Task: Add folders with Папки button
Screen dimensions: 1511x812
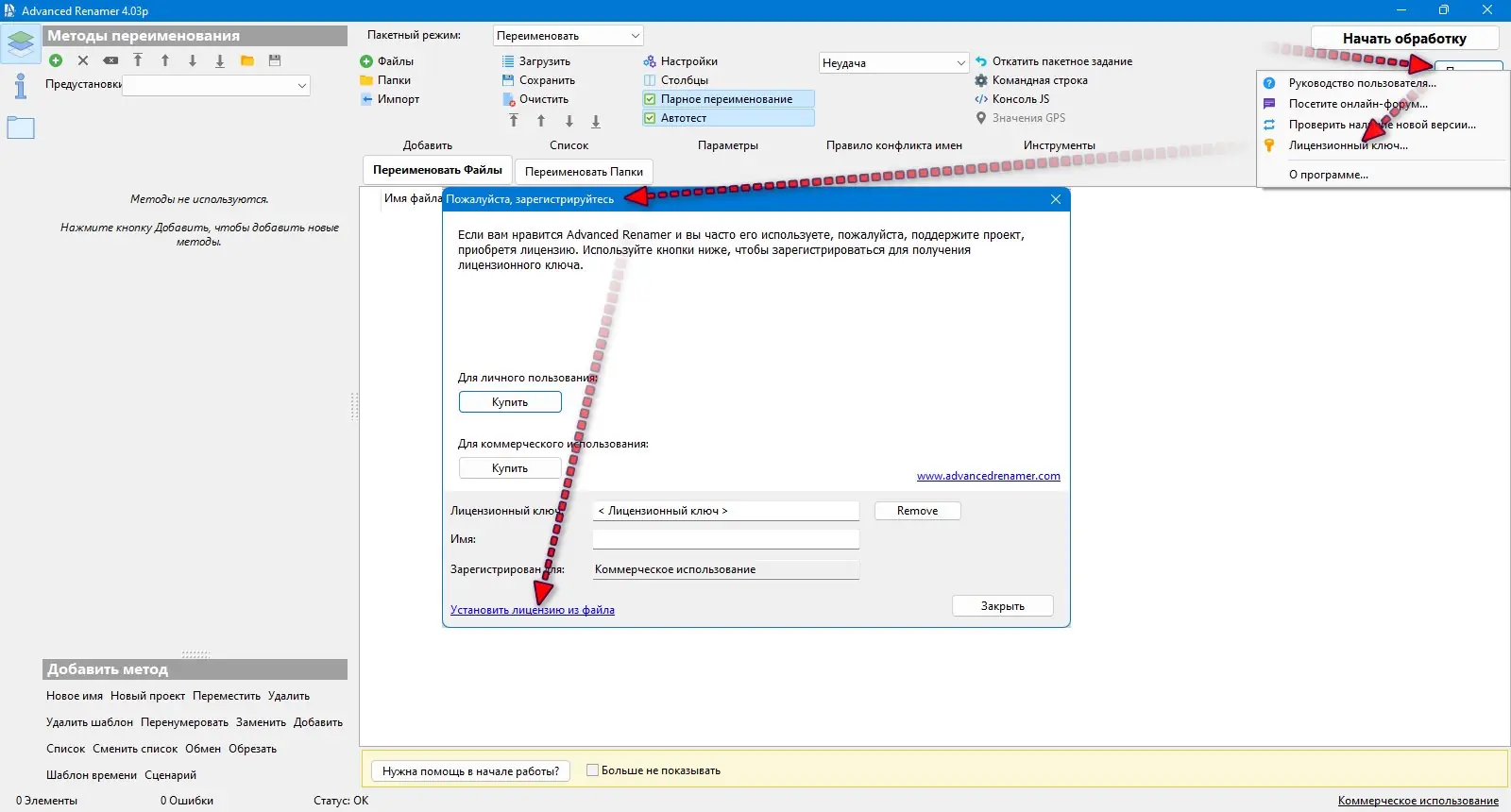Action: [x=385, y=80]
